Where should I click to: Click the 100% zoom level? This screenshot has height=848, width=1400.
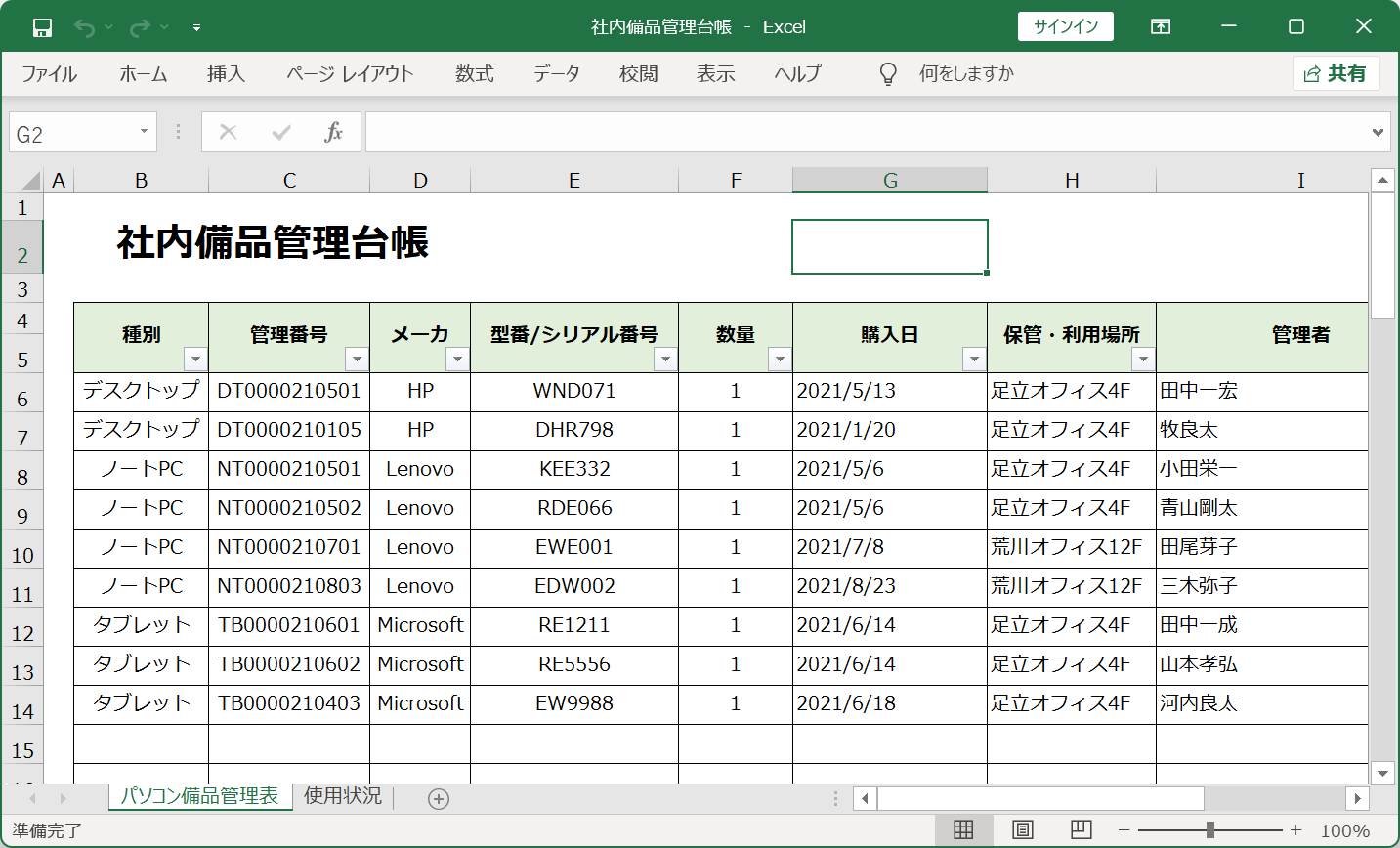point(1345,831)
